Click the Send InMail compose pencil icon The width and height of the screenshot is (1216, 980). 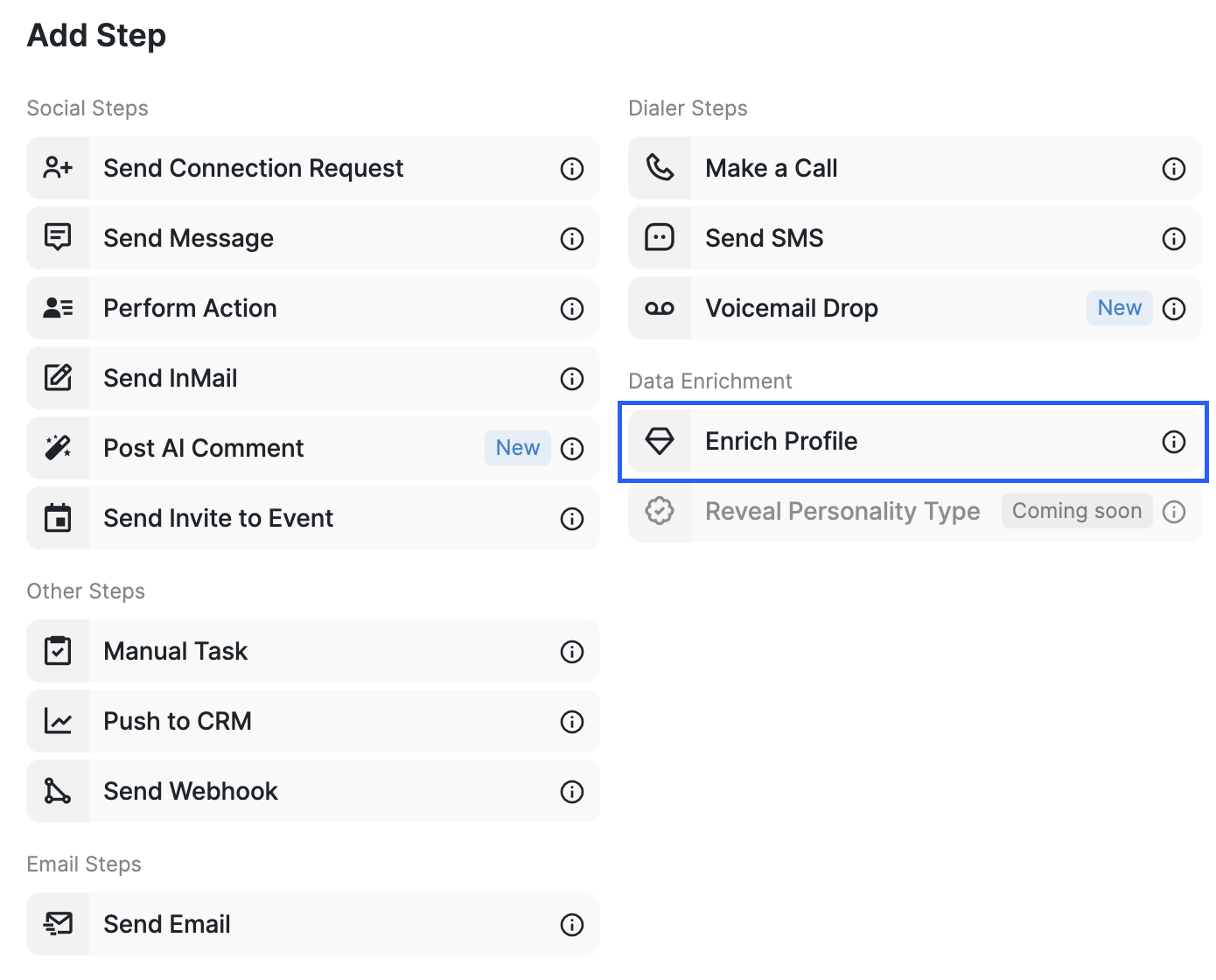click(x=58, y=378)
